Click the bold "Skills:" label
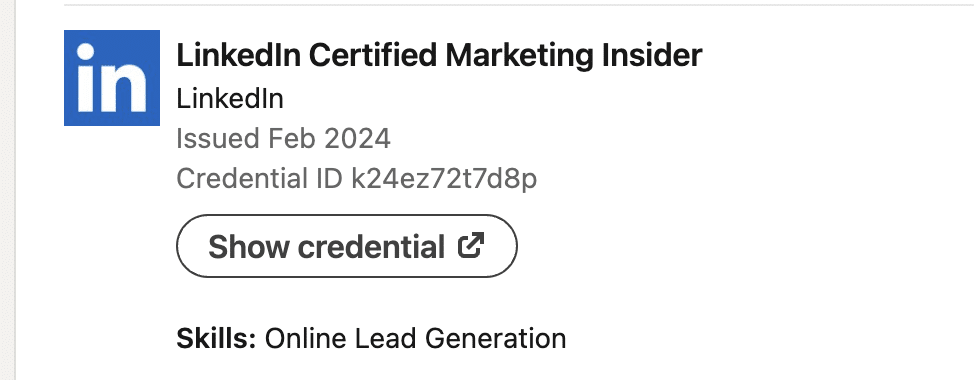Viewport: 974px width, 380px height. point(216,339)
